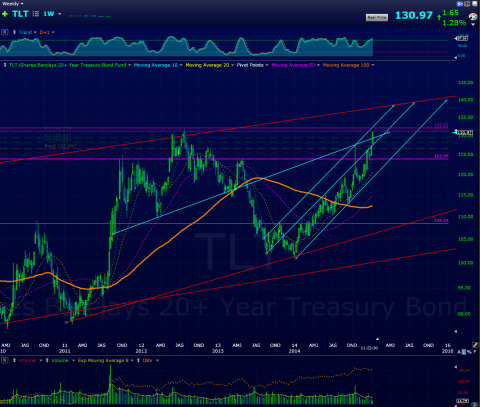
Task: Click the last price 130.97
Action: (414, 15)
